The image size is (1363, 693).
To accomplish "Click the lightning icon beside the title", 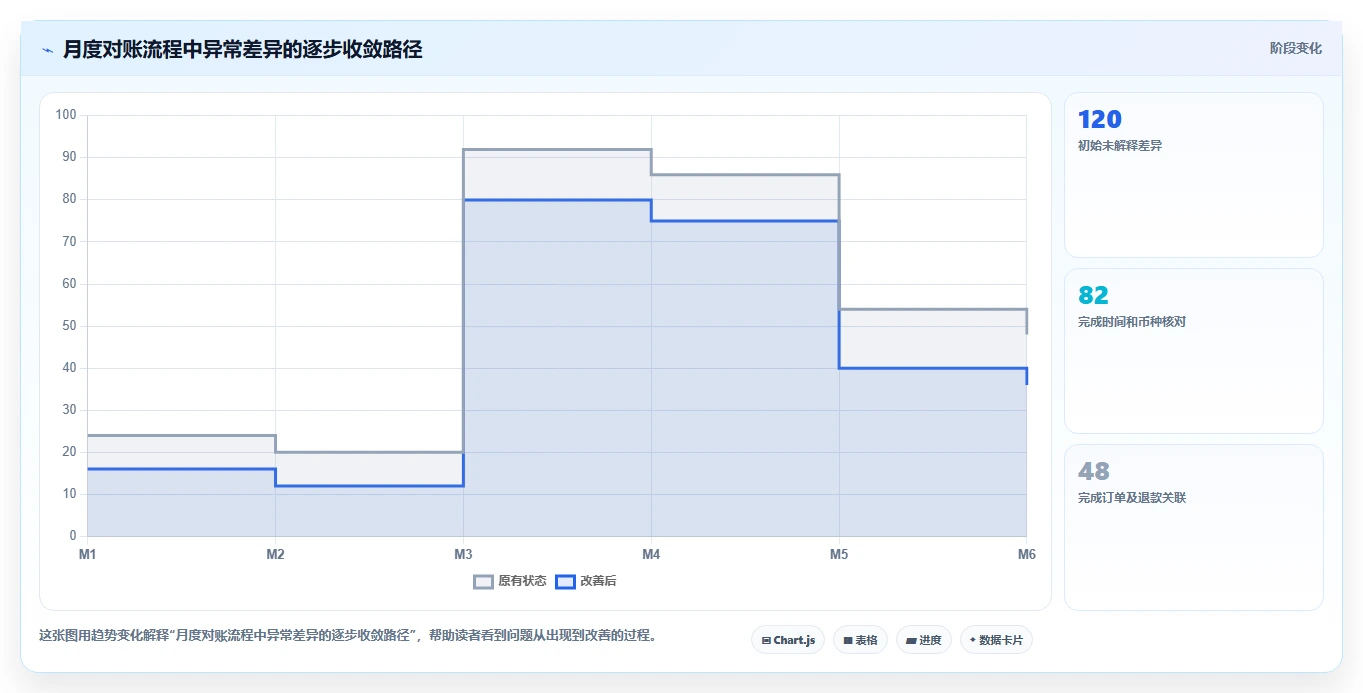I will pyautogui.click(x=47, y=49).
